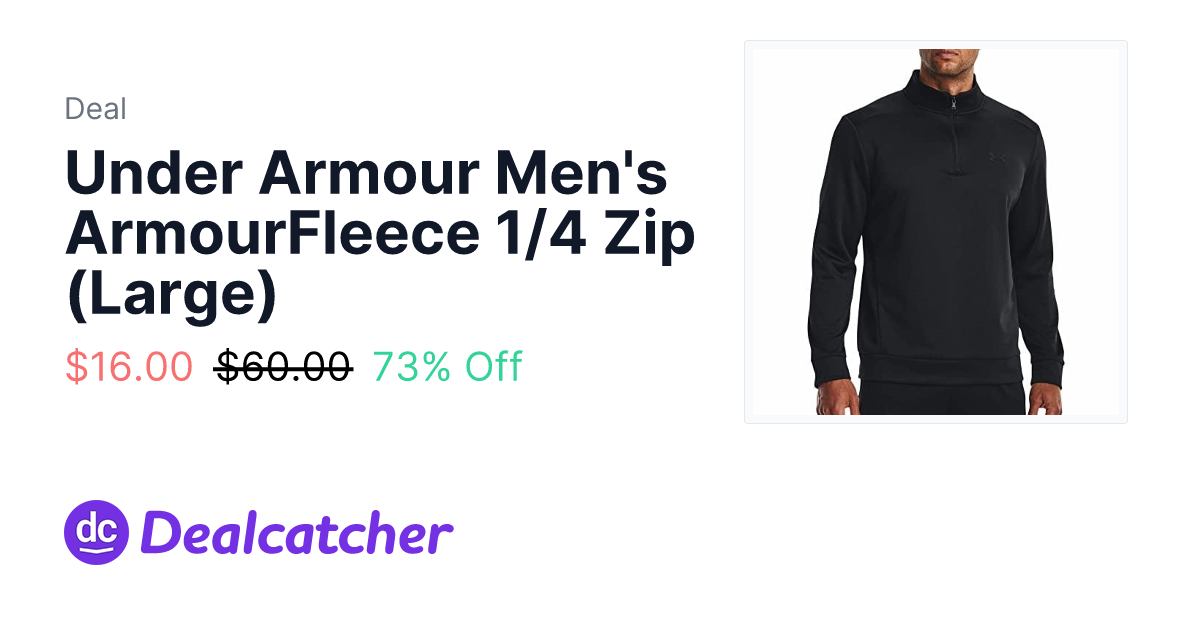Click the $16.00 sale price
This screenshot has width=1200, height=630.
[x=129, y=367]
